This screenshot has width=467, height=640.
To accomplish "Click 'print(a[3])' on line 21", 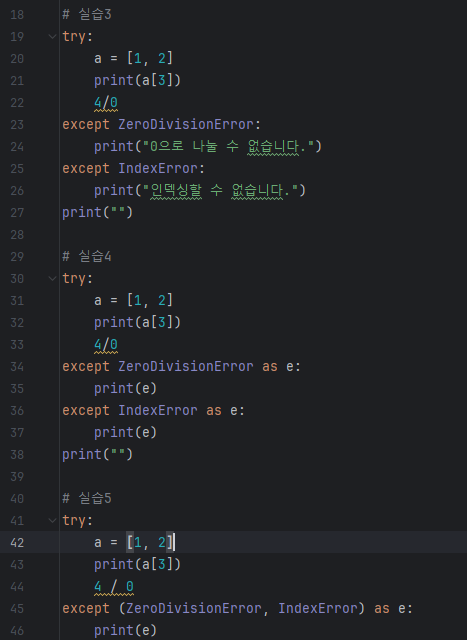I will click(x=137, y=80).
